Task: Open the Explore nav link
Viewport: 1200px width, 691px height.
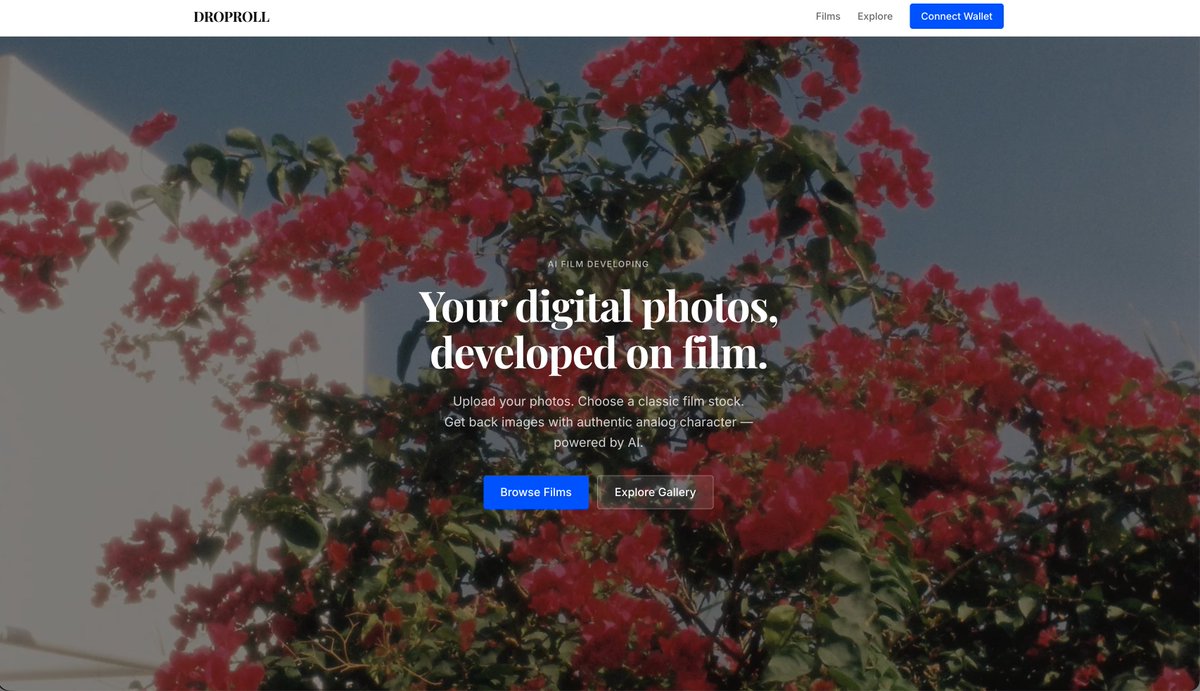Action: click(875, 16)
